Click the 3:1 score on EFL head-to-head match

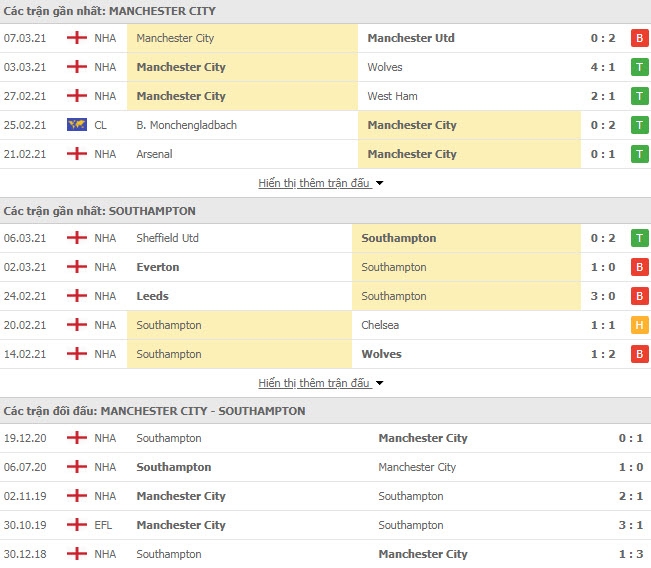[x=631, y=525]
